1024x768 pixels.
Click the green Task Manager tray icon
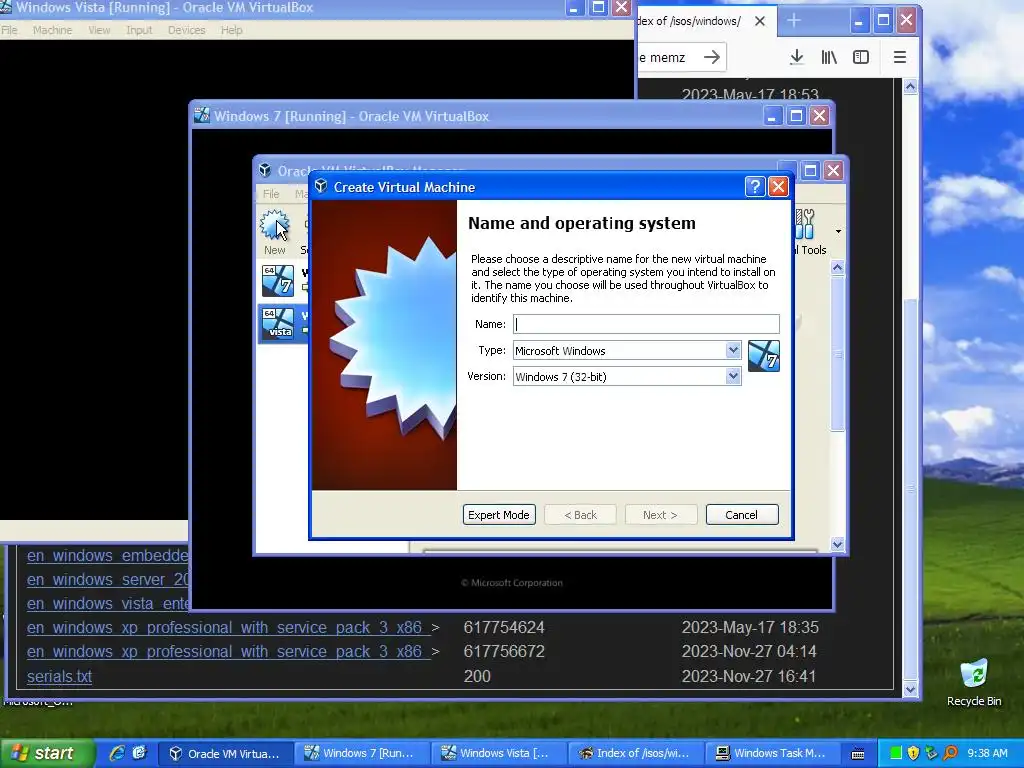896,754
